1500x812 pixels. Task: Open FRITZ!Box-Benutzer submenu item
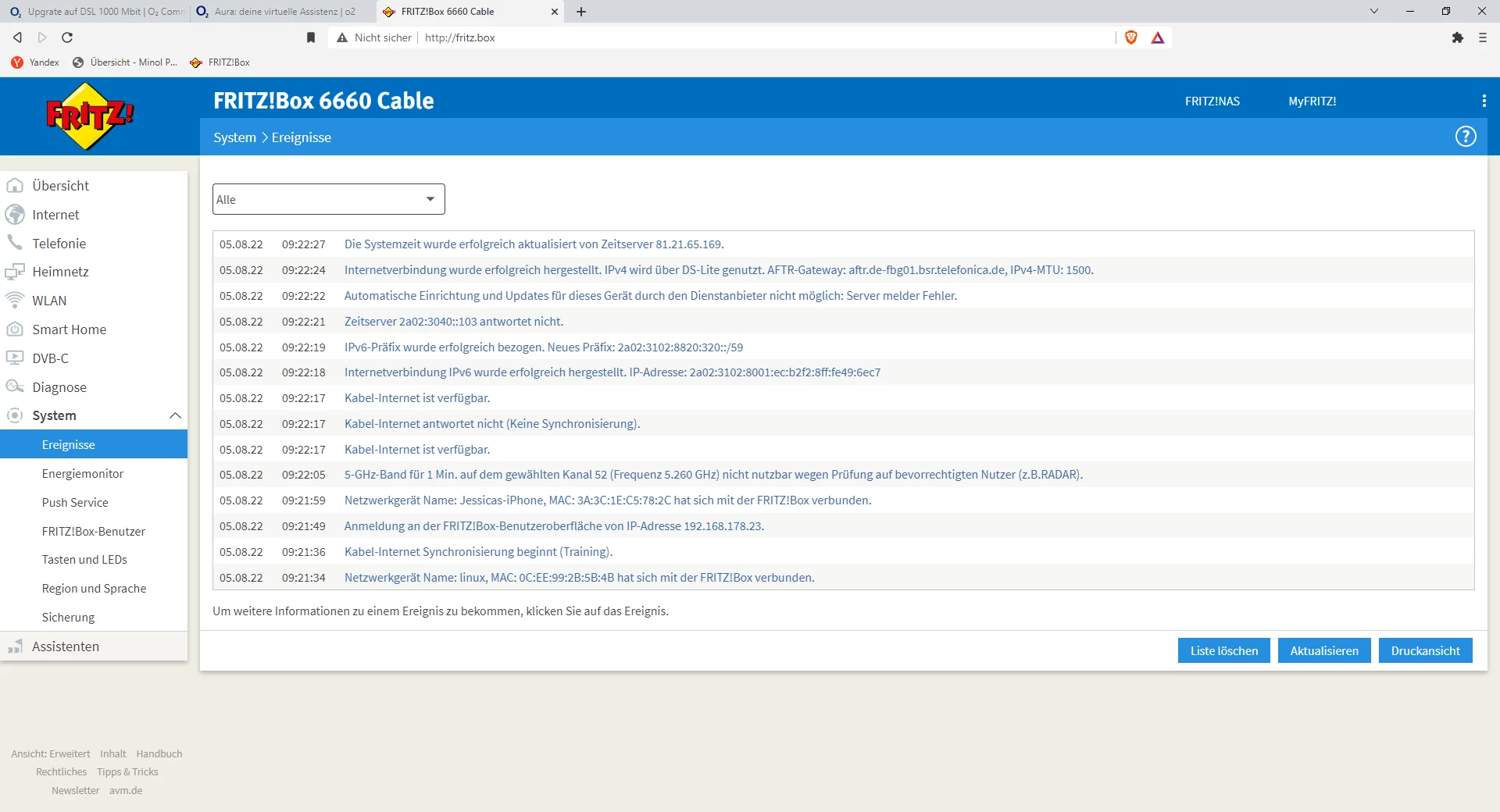[94, 531]
